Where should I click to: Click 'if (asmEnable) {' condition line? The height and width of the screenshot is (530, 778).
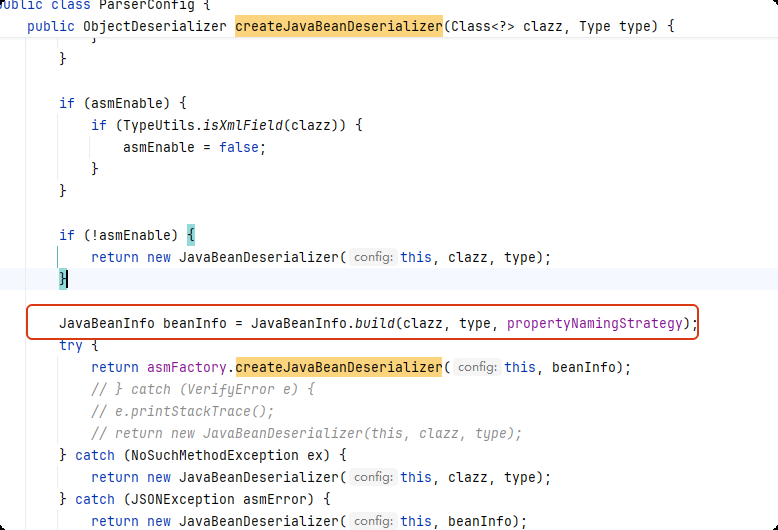click(x=123, y=103)
